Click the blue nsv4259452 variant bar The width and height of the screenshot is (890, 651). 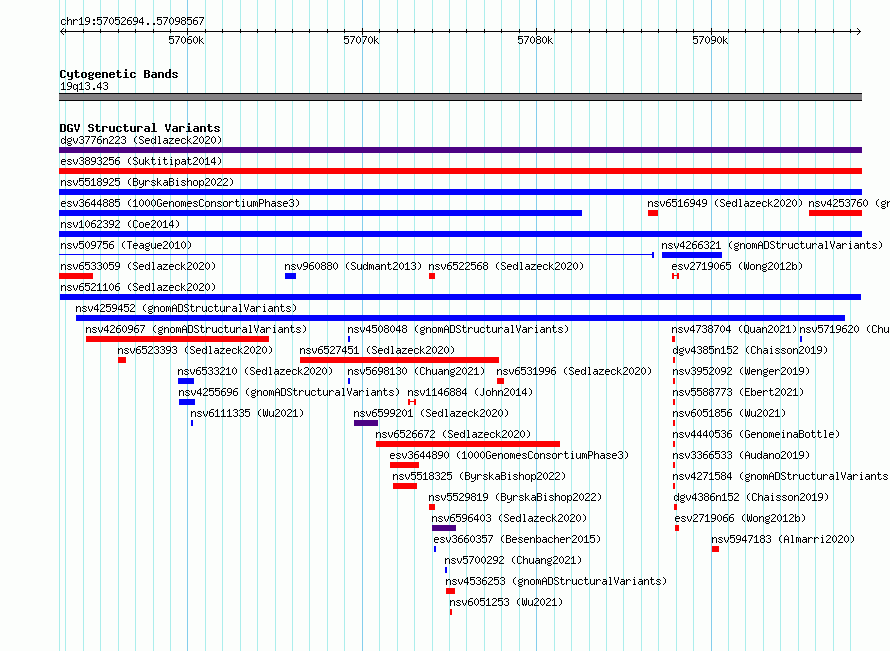coord(460,318)
